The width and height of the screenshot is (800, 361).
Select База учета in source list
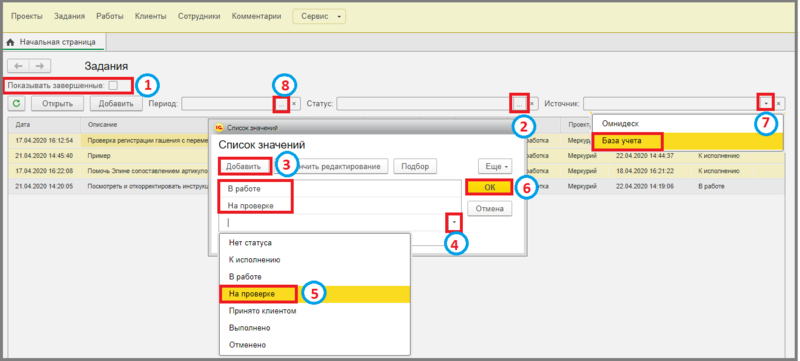click(688, 140)
